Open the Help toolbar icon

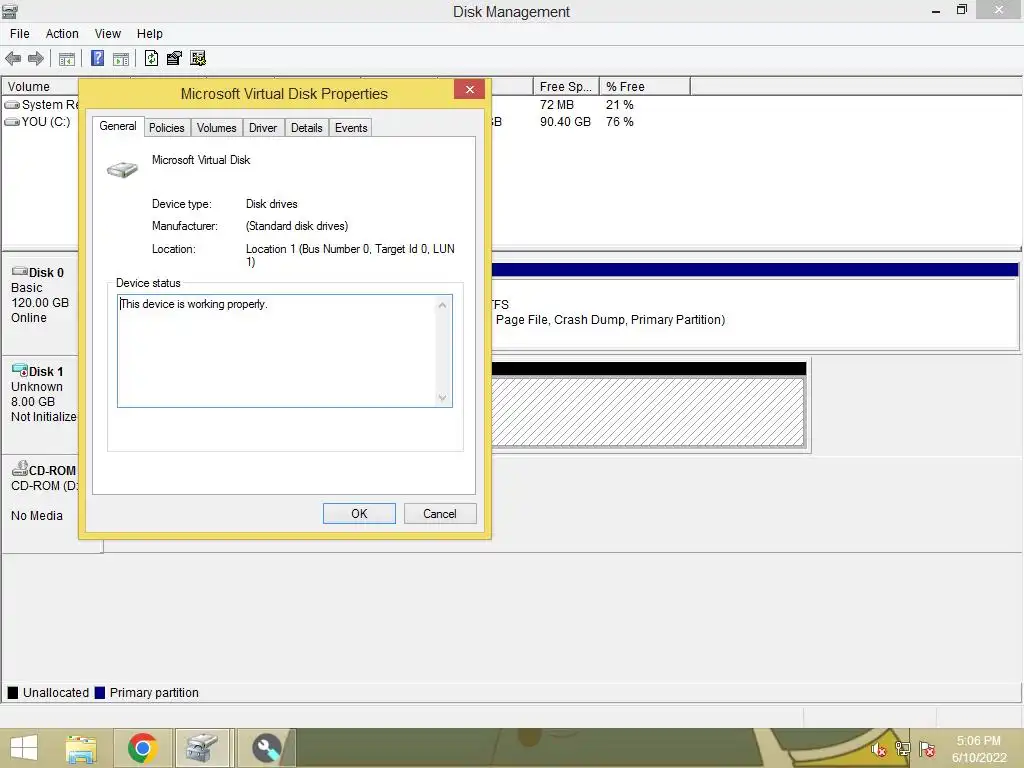[x=97, y=59]
